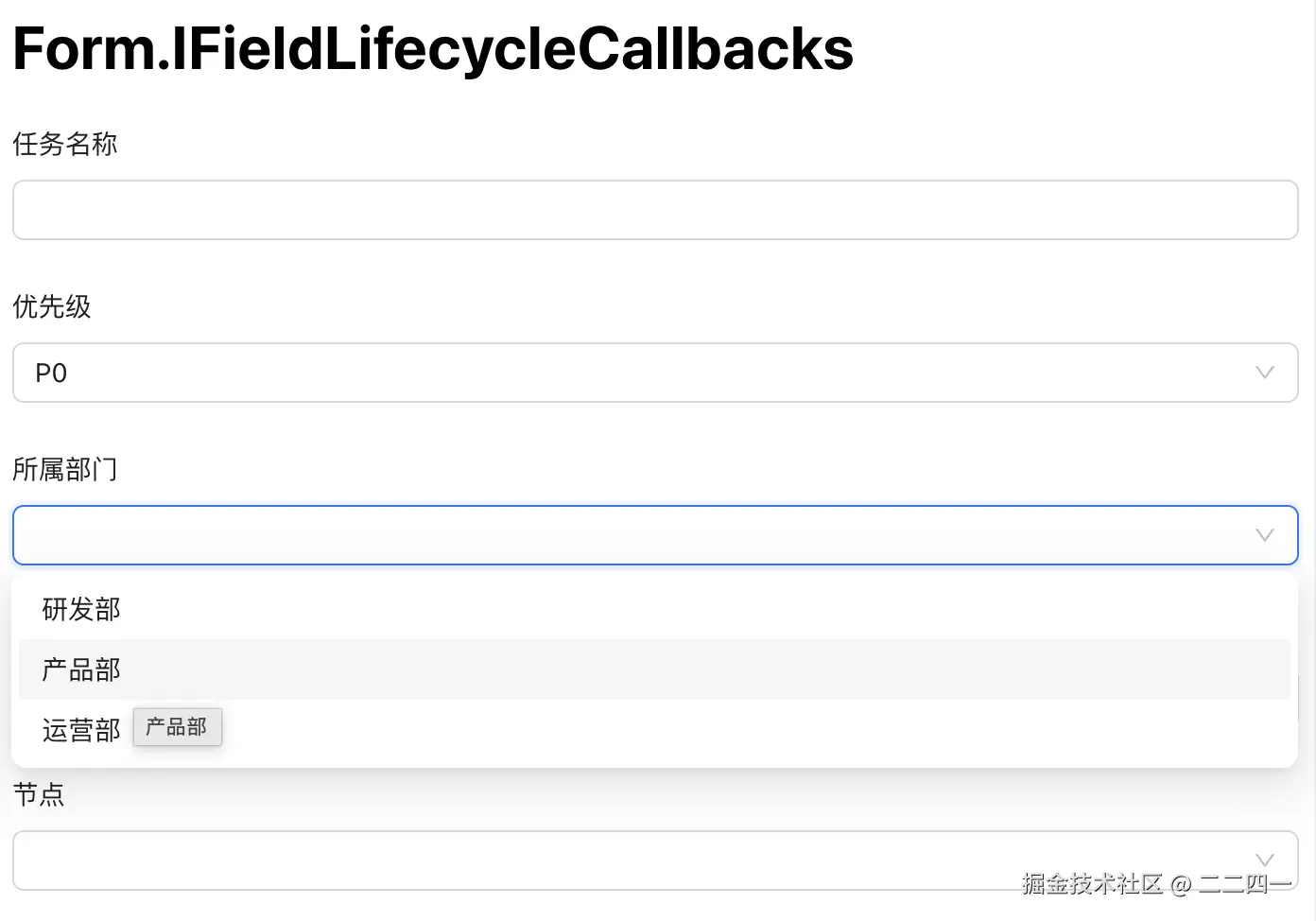This screenshot has width=1316, height=921.
Task: Click the 优先级 dropdown chevron arrow
Action: click(x=1264, y=373)
